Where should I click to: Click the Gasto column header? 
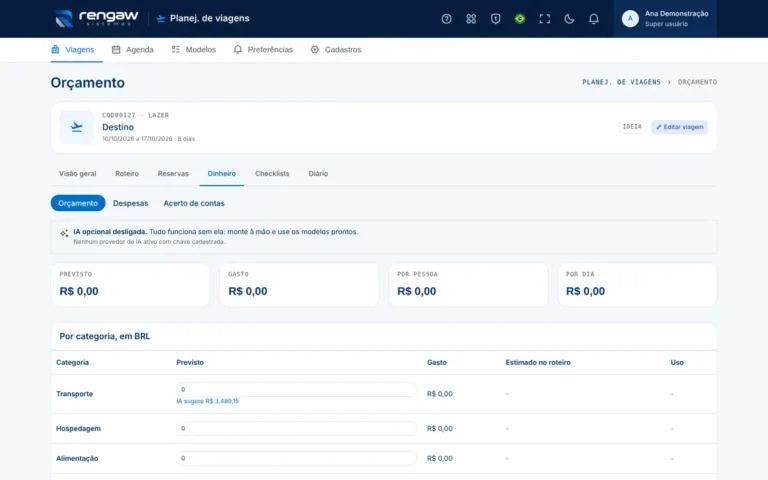click(437, 362)
